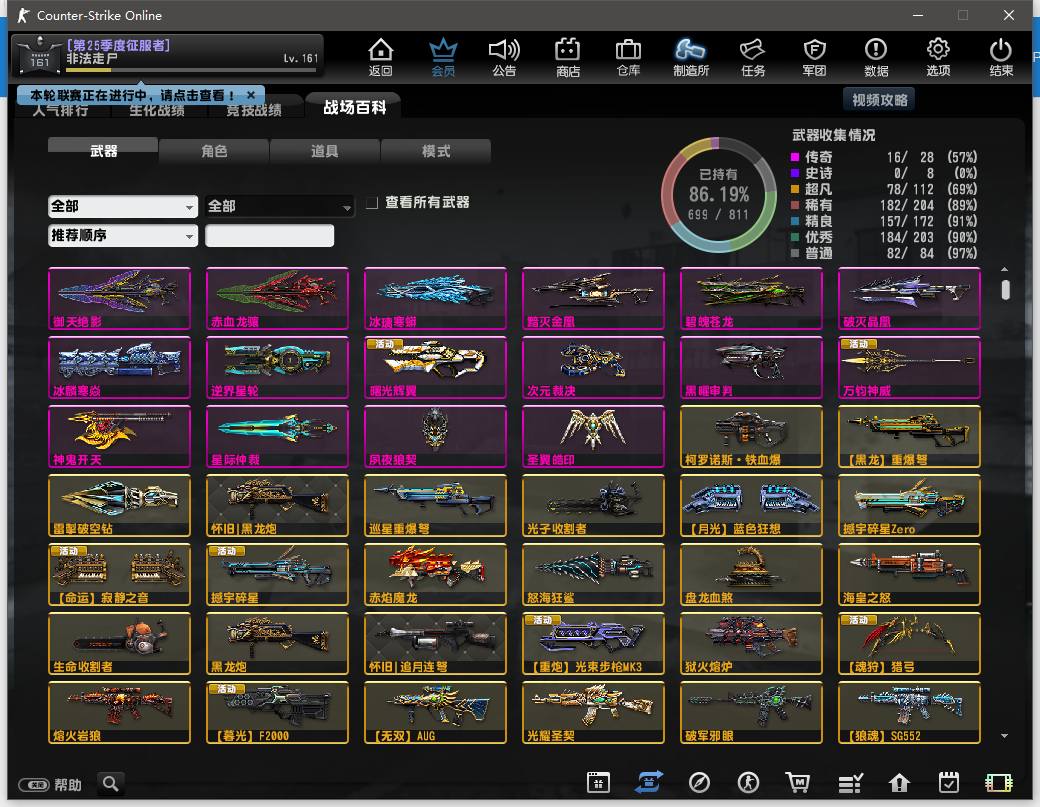Click the 视频攻略 button

pos(879,99)
